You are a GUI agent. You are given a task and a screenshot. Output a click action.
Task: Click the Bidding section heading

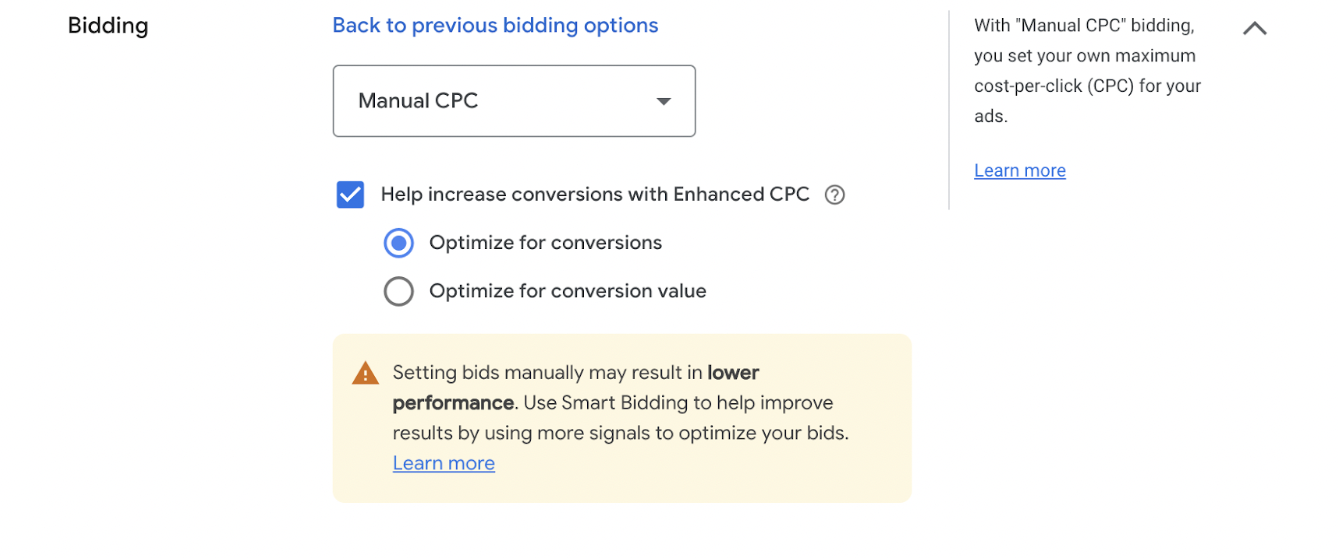click(x=108, y=26)
